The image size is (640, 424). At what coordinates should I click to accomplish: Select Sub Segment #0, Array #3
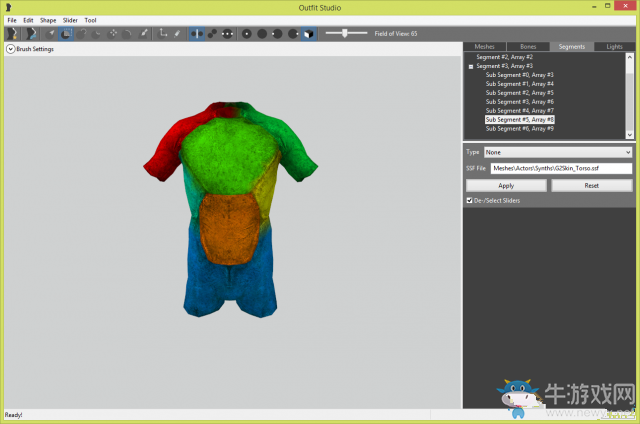tap(520, 75)
